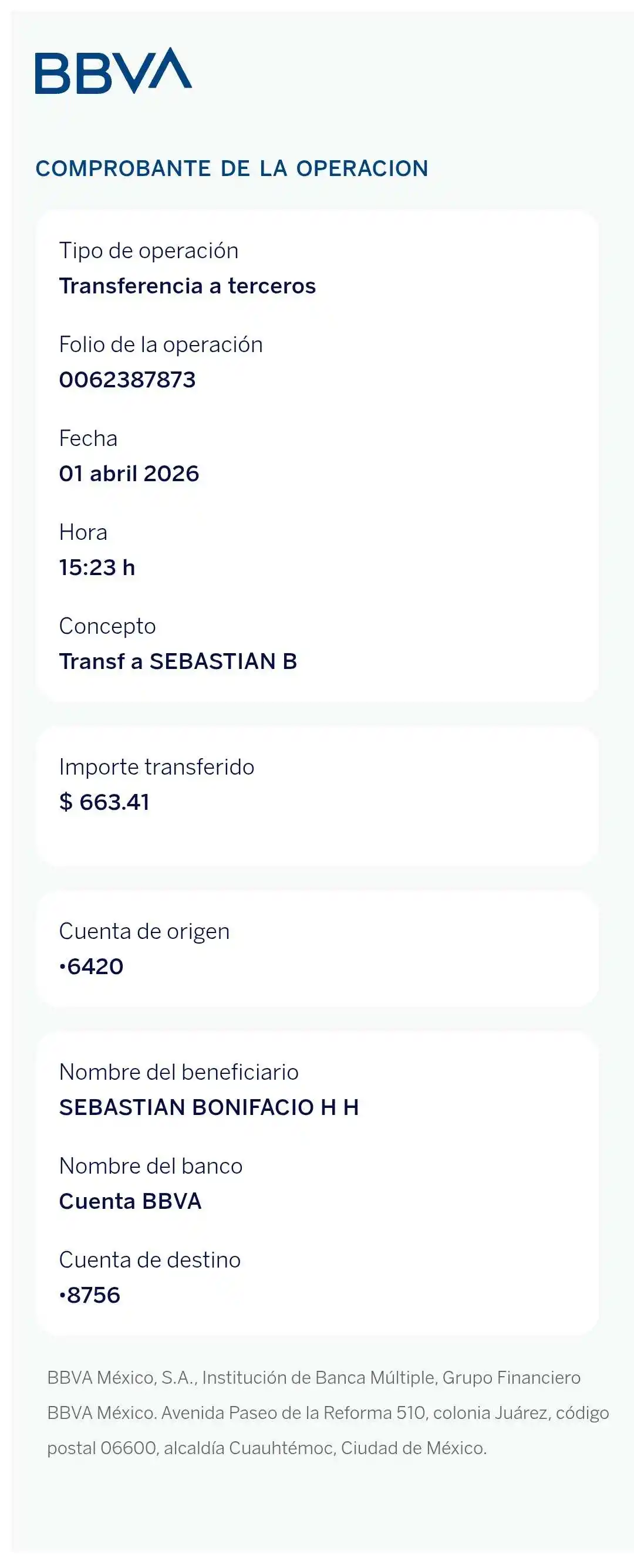The width and height of the screenshot is (634, 1568).
Task: Click the Fecha label
Action: (88, 438)
